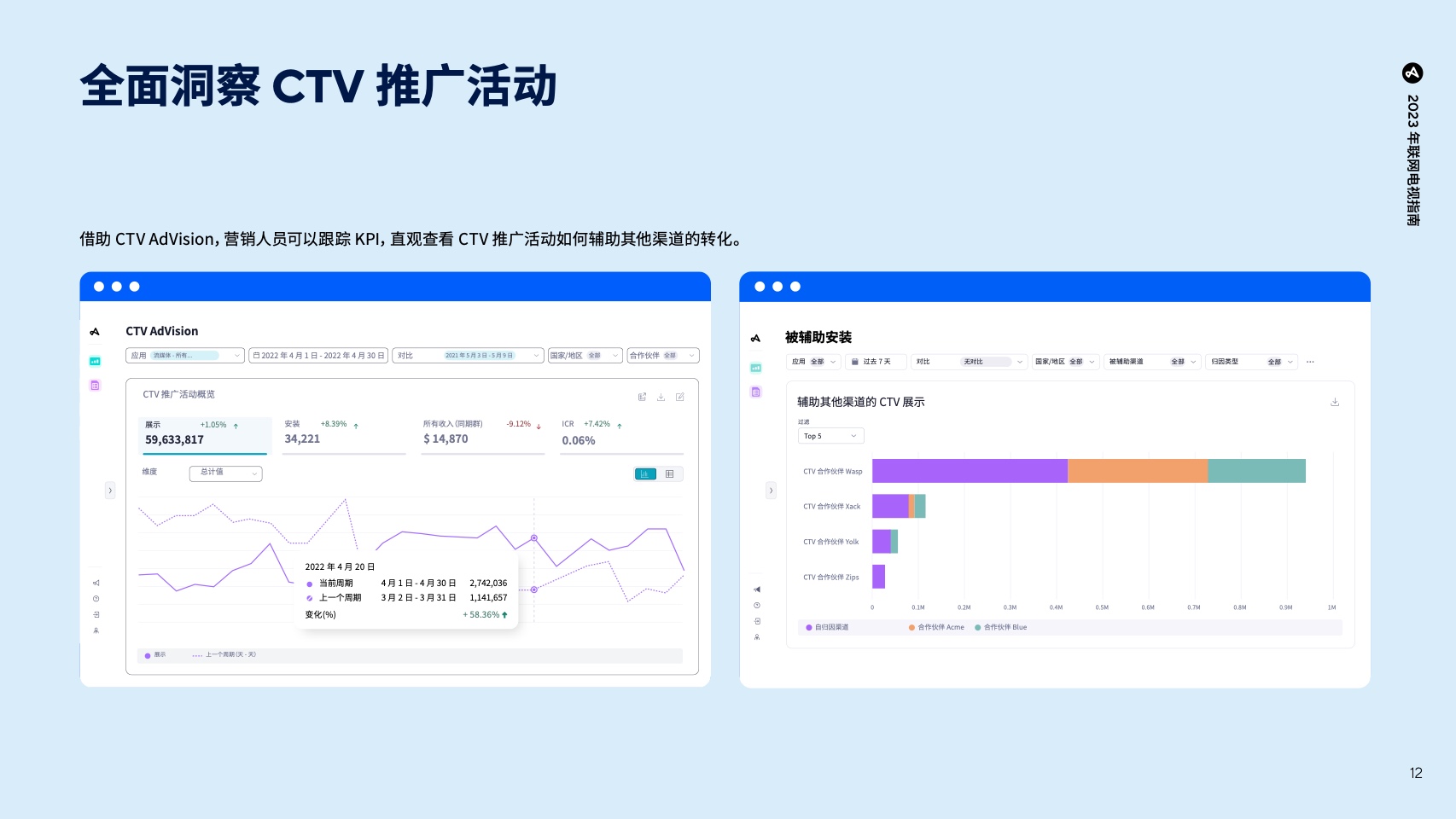Open 合作伙伴 dropdown in CTV AdVision
Image resolution: width=1456 pixels, height=819 pixels.
pyautogui.click(x=663, y=356)
